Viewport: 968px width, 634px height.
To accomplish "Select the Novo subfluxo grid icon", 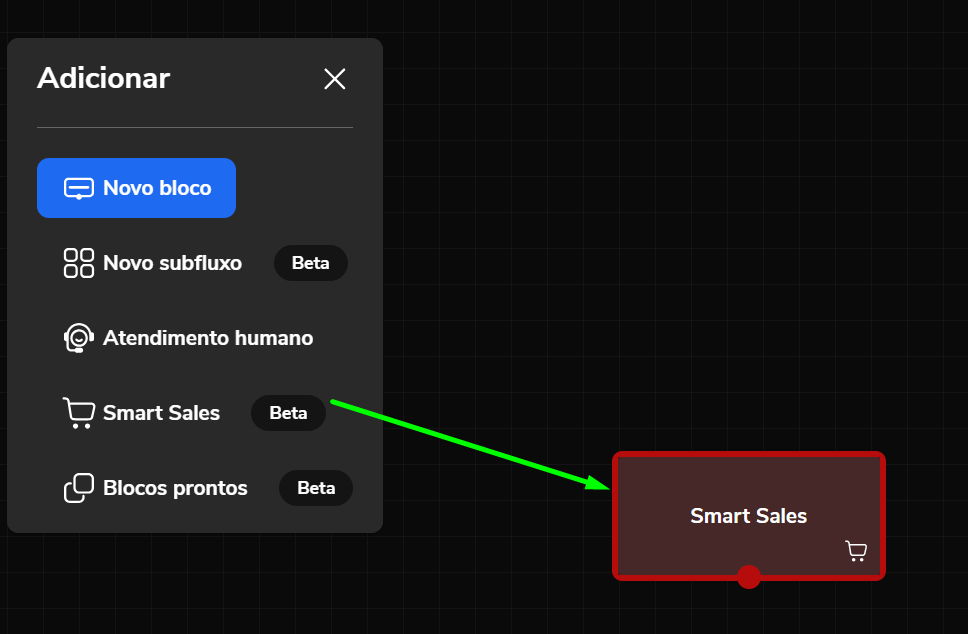I will 79,263.
